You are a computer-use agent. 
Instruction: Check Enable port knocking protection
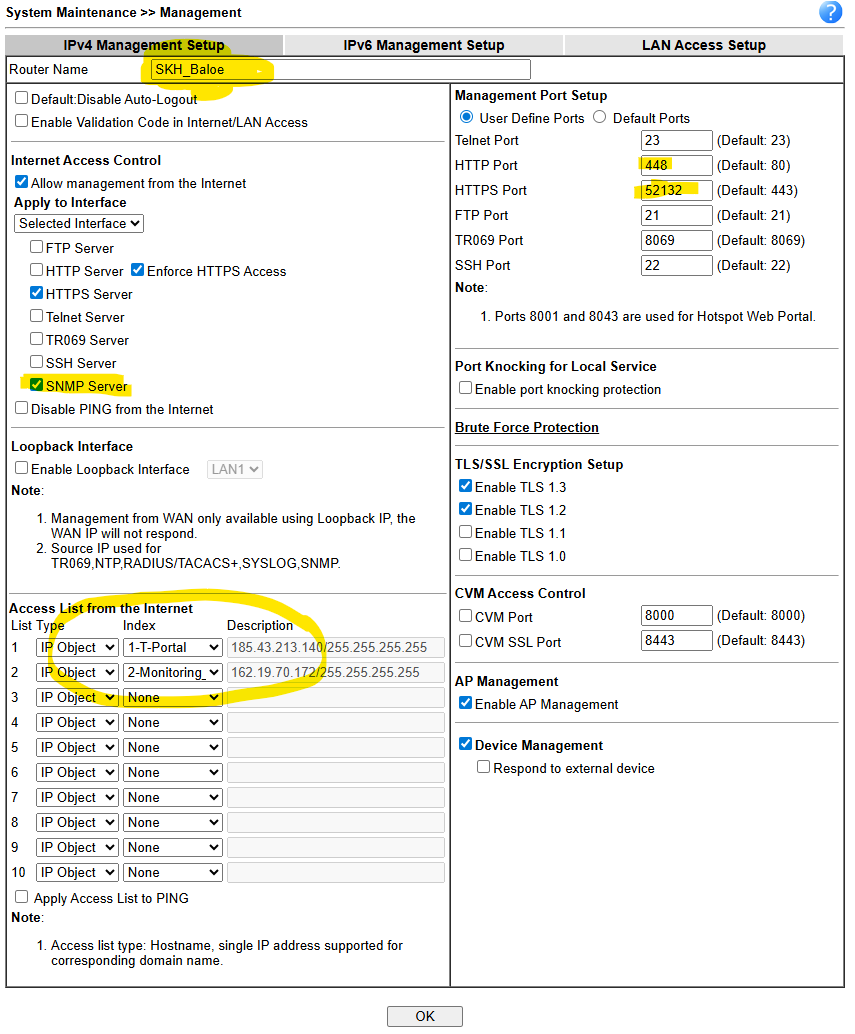click(x=465, y=388)
